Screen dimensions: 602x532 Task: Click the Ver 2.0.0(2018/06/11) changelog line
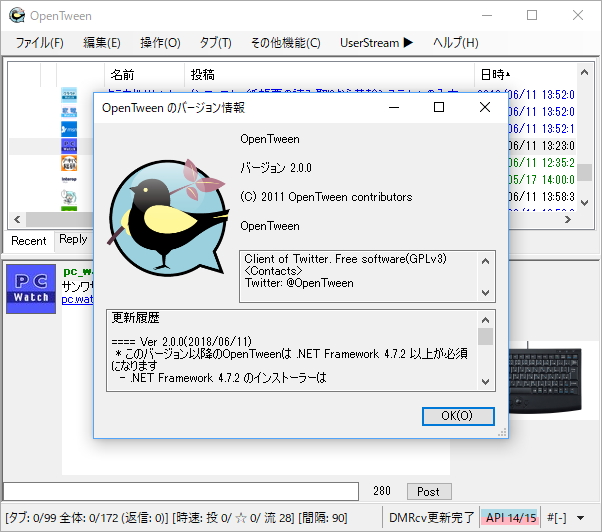[x=182, y=341]
